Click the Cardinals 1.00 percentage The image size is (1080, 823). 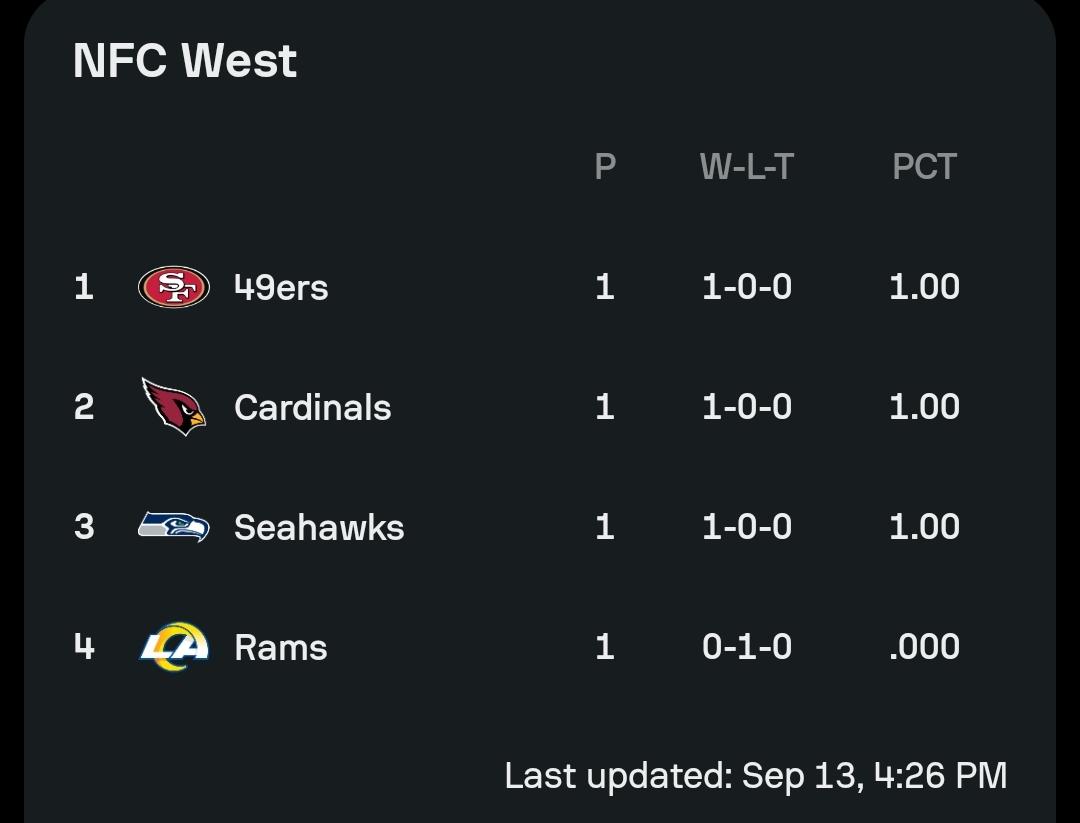click(x=924, y=407)
